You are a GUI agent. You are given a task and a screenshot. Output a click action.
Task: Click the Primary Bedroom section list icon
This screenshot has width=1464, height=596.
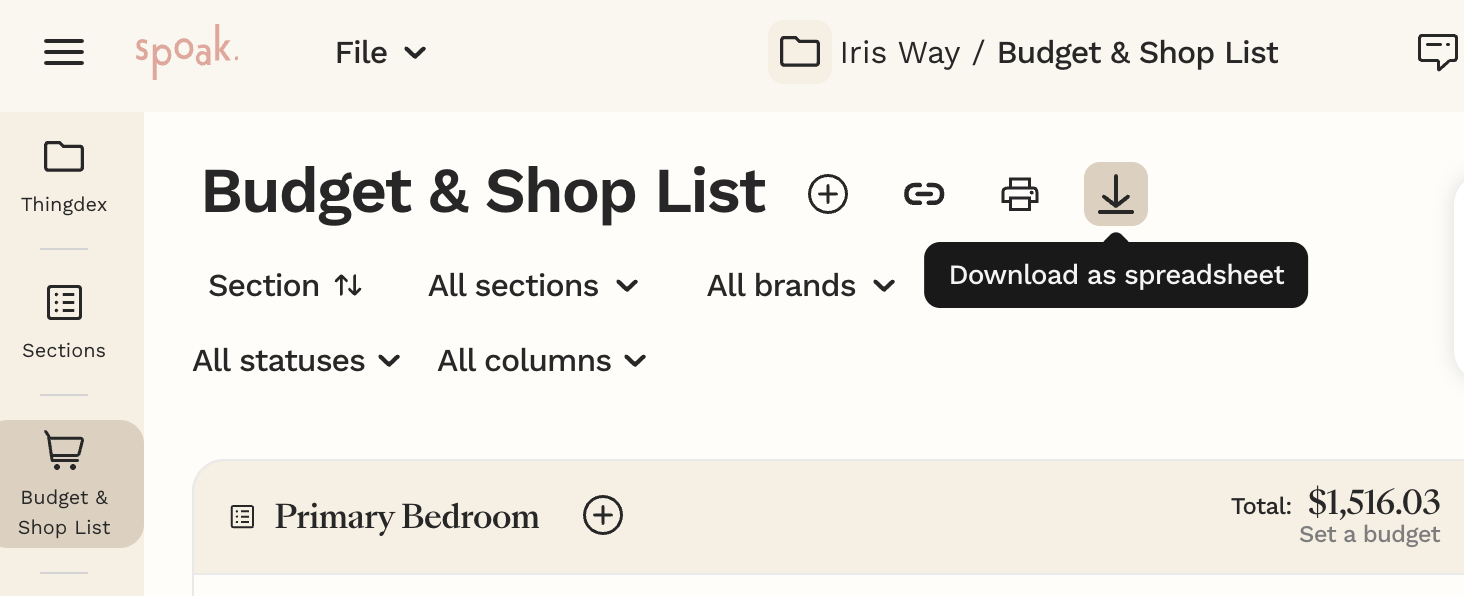pos(242,517)
